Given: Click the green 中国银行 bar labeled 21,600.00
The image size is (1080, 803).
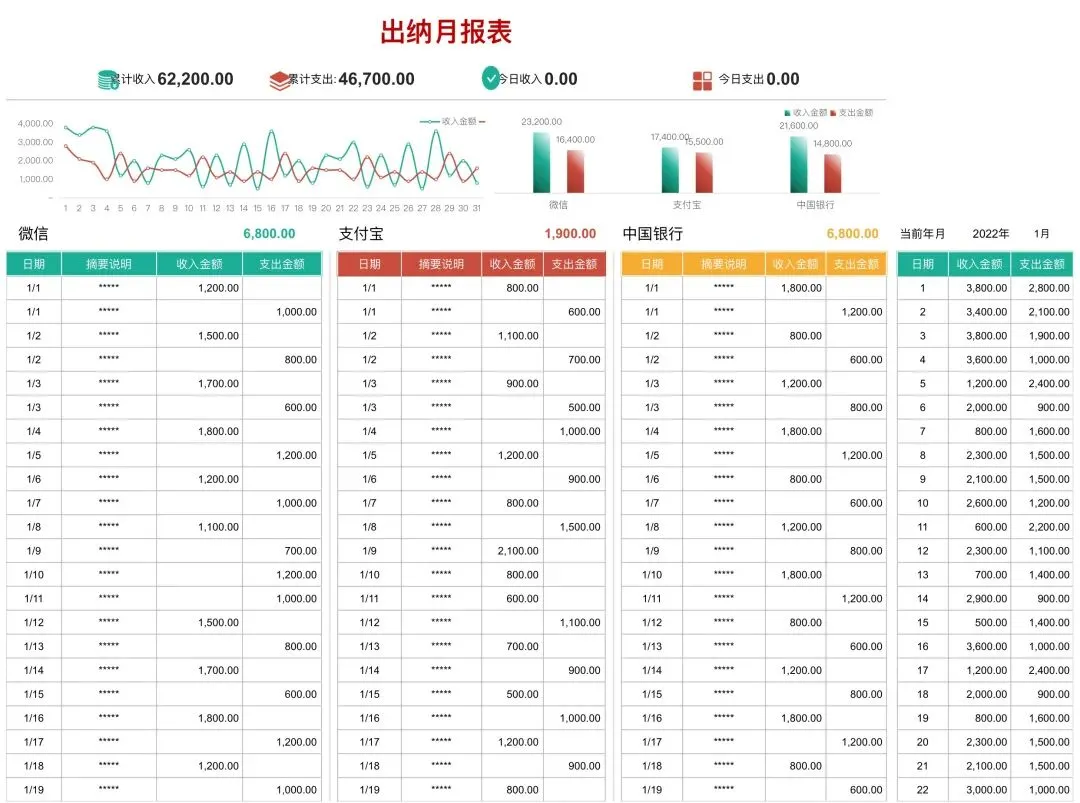Looking at the screenshot, I should pyautogui.click(x=798, y=165).
